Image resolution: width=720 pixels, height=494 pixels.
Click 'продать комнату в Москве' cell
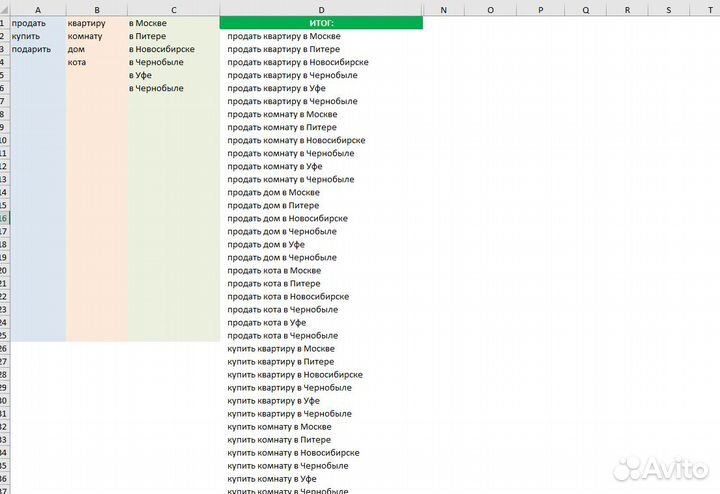(321, 114)
